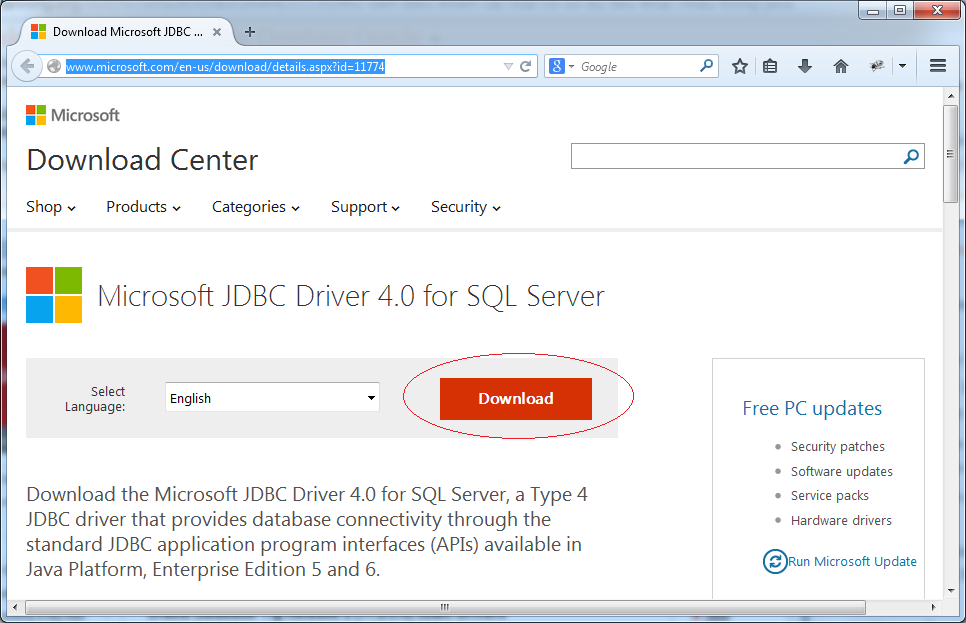Click the add-on bug icon in toolbar
The height and width of the screenshot is (623, 966).
(x=877, y=66)
